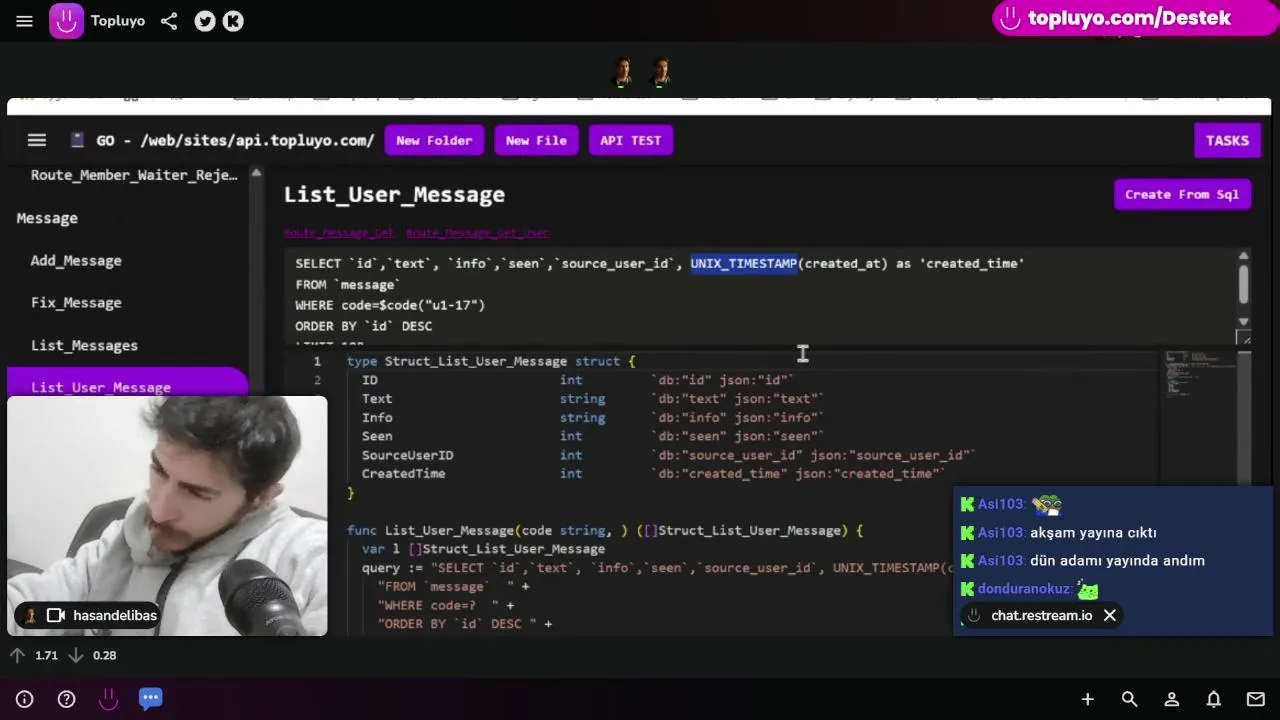
Task: Click the CreatedTime struct field
Action: point(403,474)
